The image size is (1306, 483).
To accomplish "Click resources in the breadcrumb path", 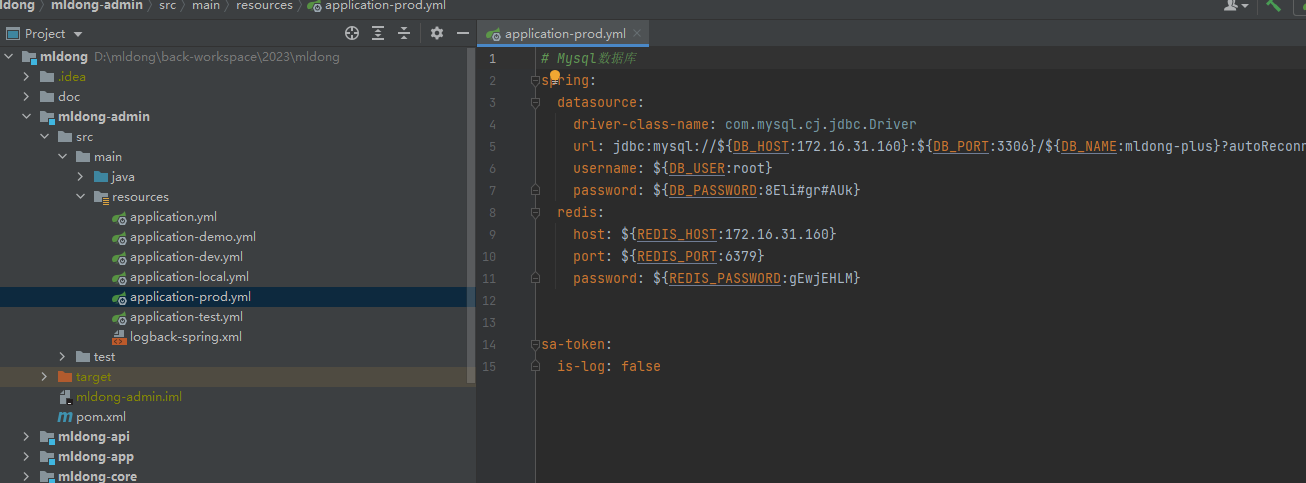I will click(x=264, y=6).
